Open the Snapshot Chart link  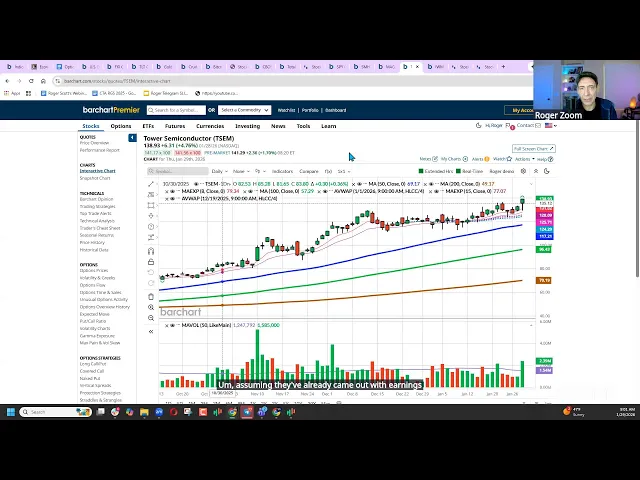tap(95, 178)
